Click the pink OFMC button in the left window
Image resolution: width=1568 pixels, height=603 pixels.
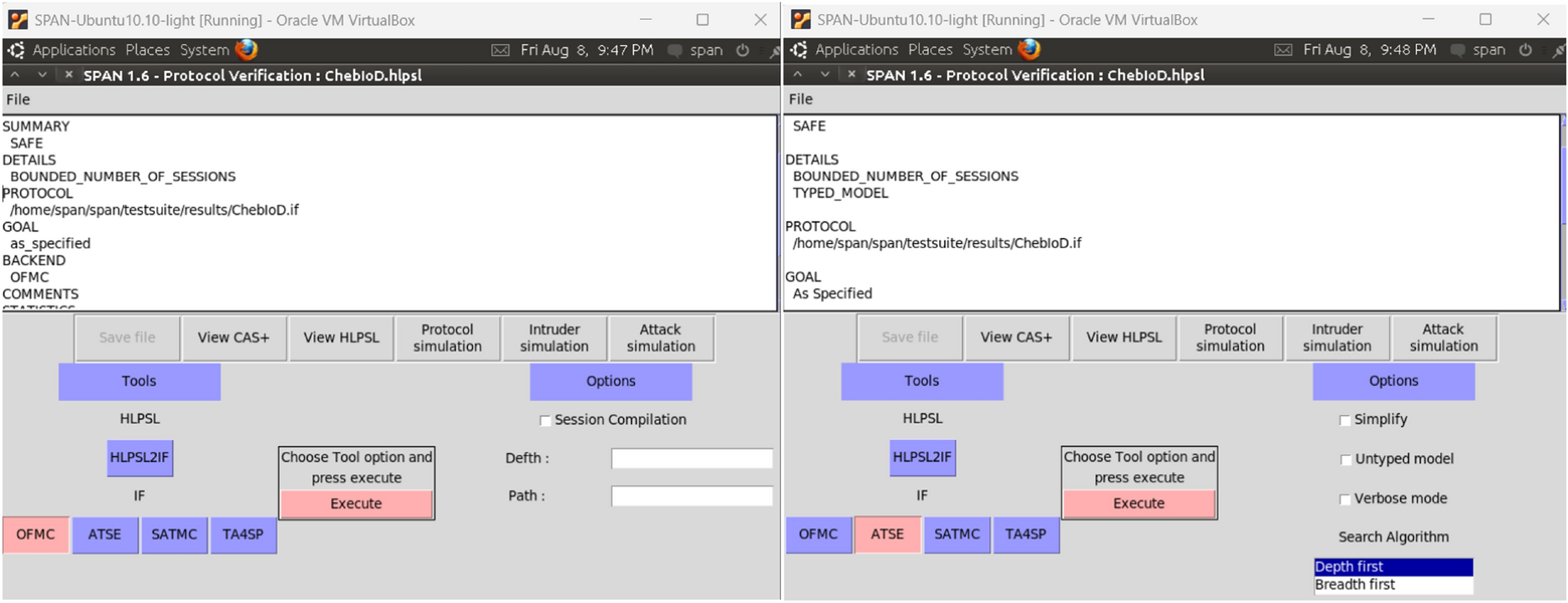pyautogui.click(x=35, y=535)
